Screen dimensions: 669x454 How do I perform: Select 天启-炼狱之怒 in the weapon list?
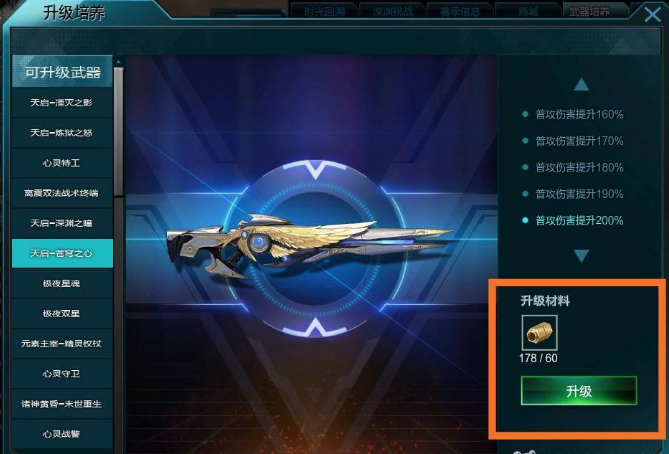(62, 133)
